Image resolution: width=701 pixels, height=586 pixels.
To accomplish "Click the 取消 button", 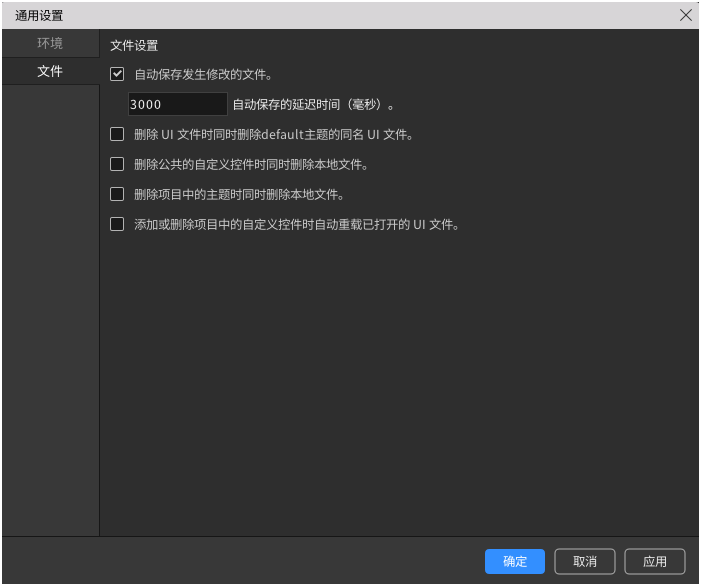I will click(585, 561).
